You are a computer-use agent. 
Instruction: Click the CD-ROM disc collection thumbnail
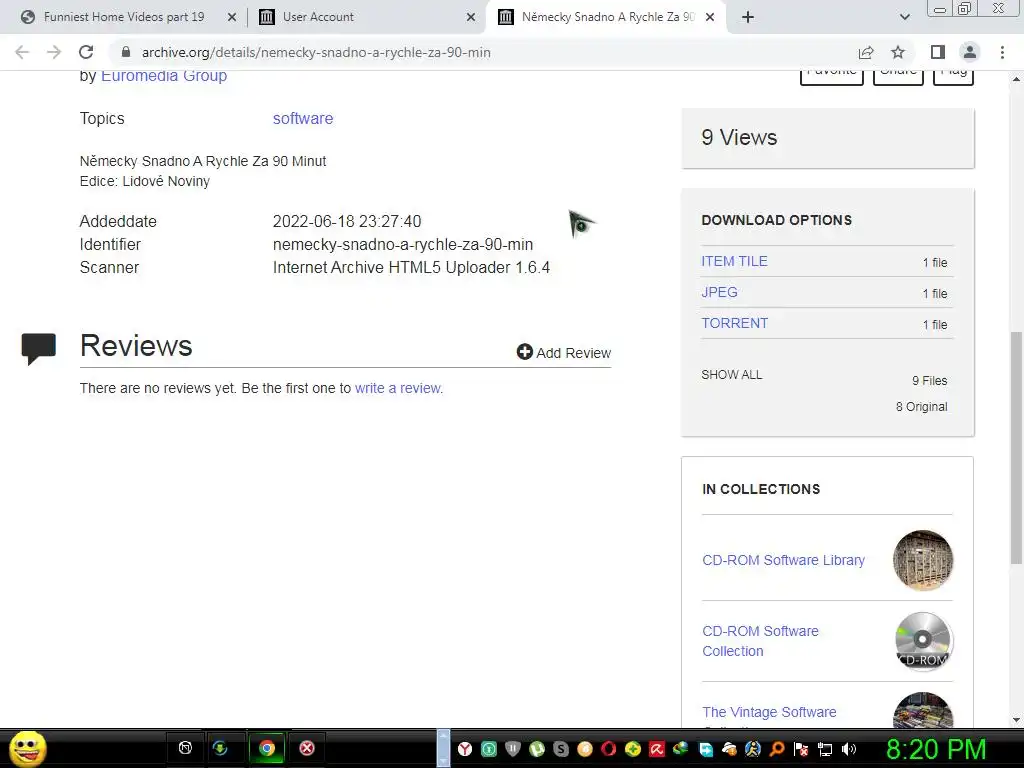click(x=922, y=641)
